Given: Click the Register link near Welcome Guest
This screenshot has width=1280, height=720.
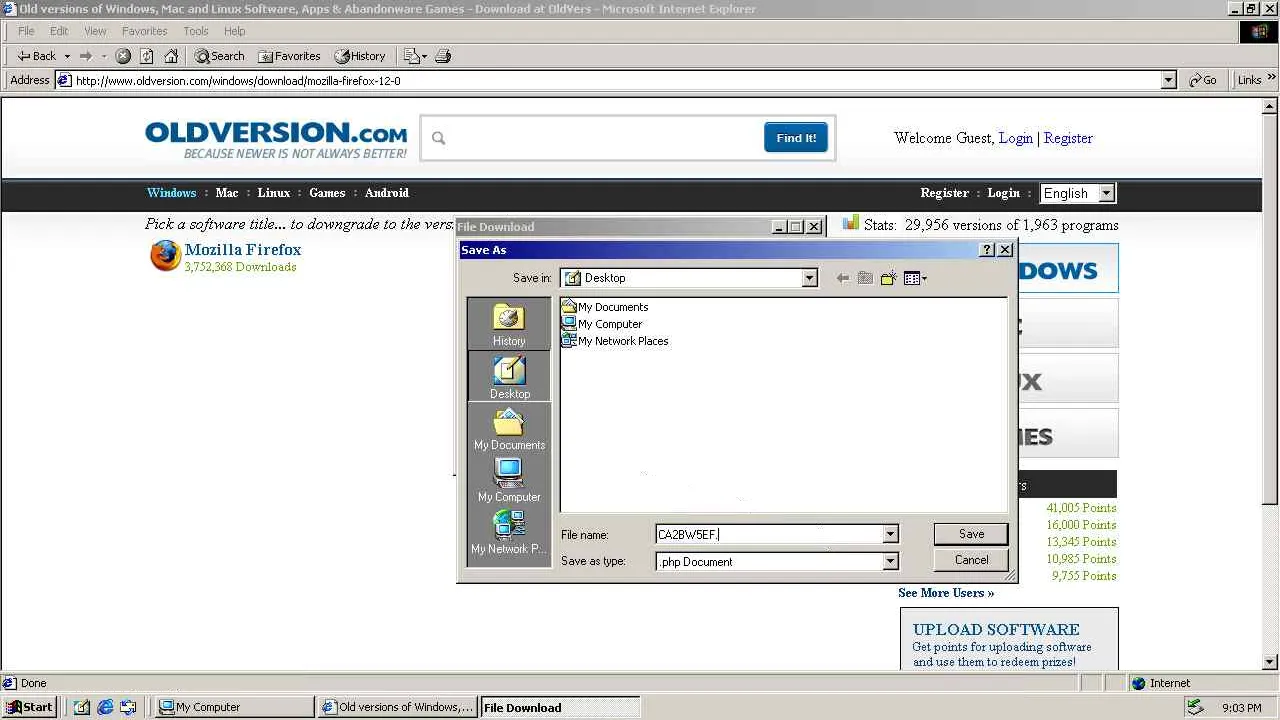Looking at the screenshot, I should [1068, 138].
